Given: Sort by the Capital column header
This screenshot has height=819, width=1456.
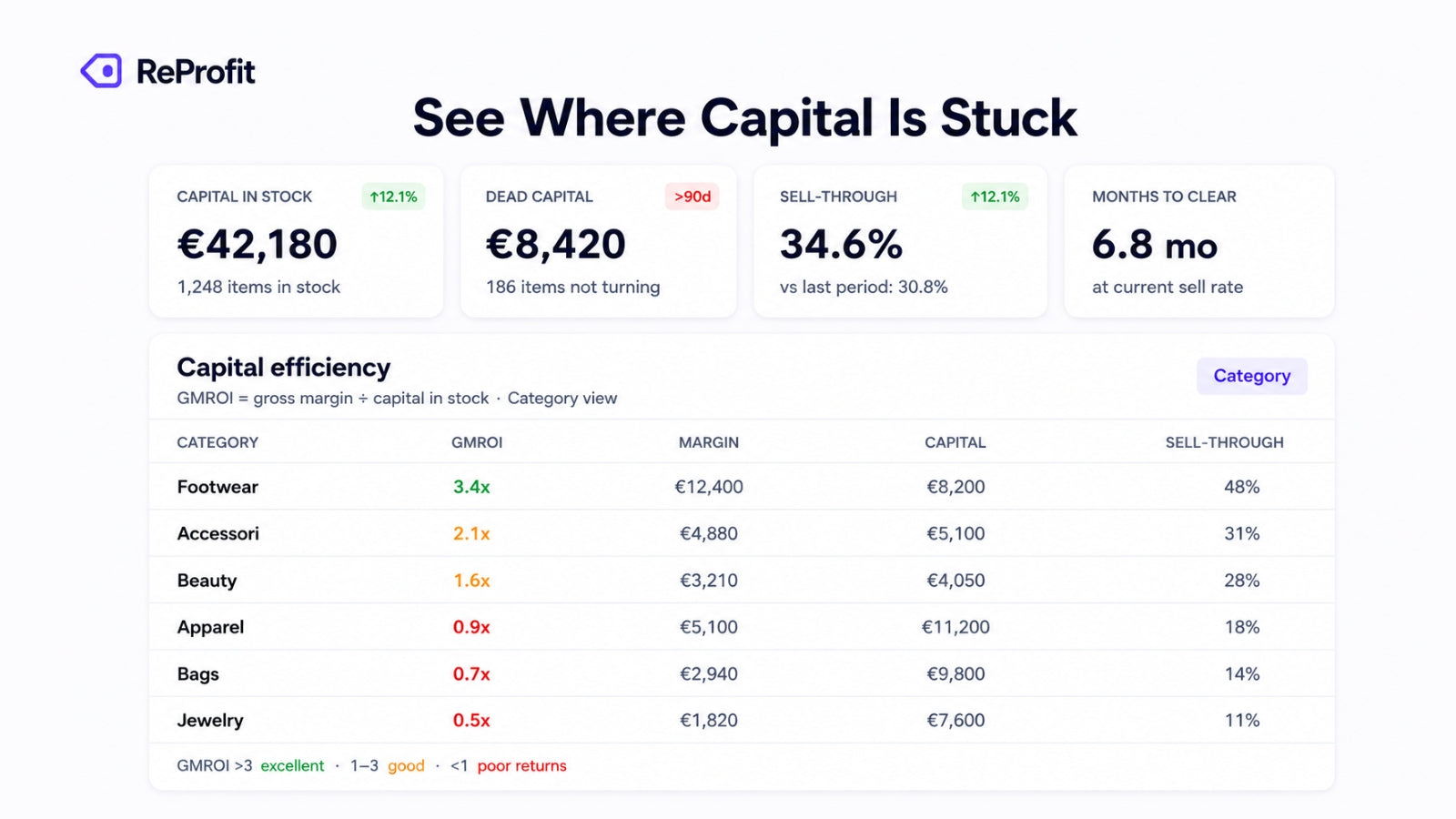Looking at the screenshot, I should [x=955, y=442].
